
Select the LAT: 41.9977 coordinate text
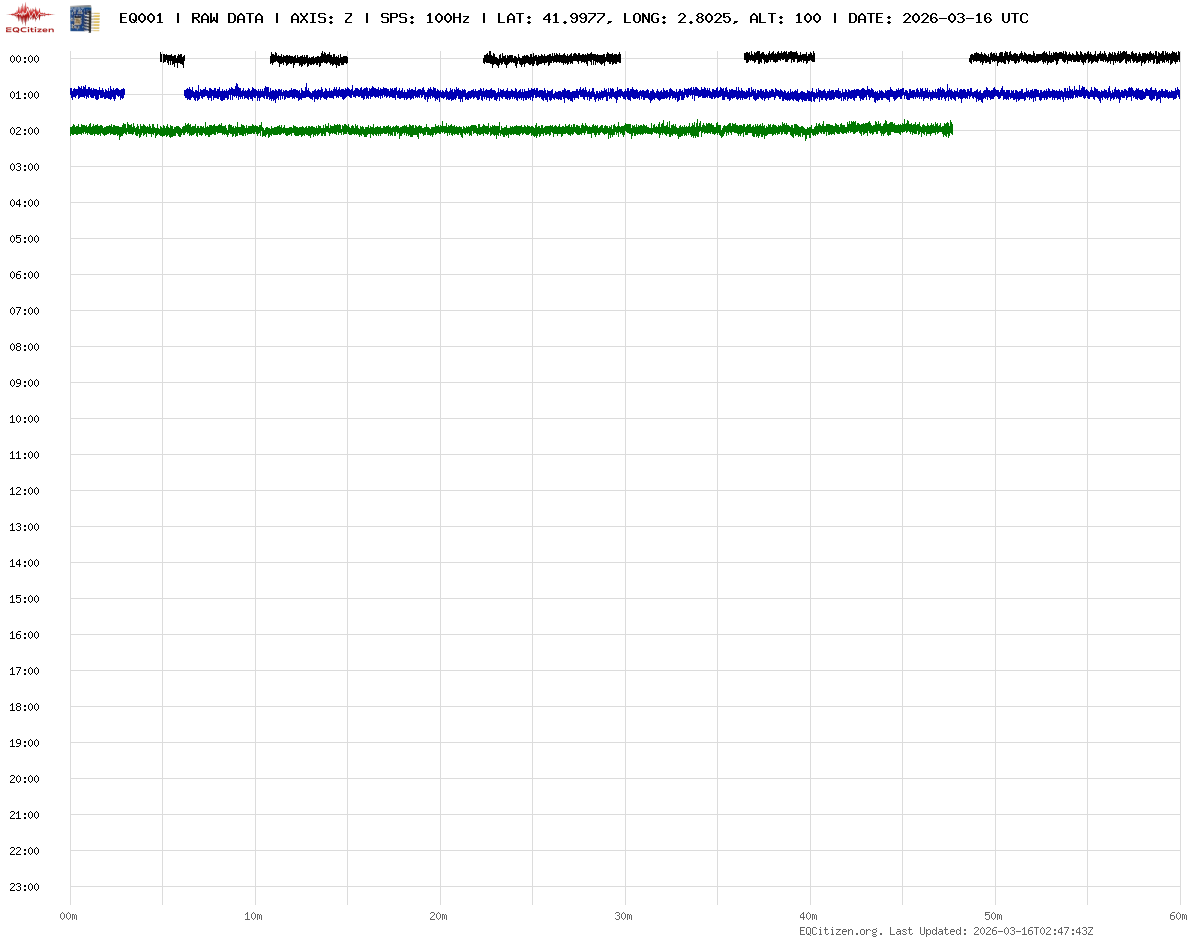552,18
